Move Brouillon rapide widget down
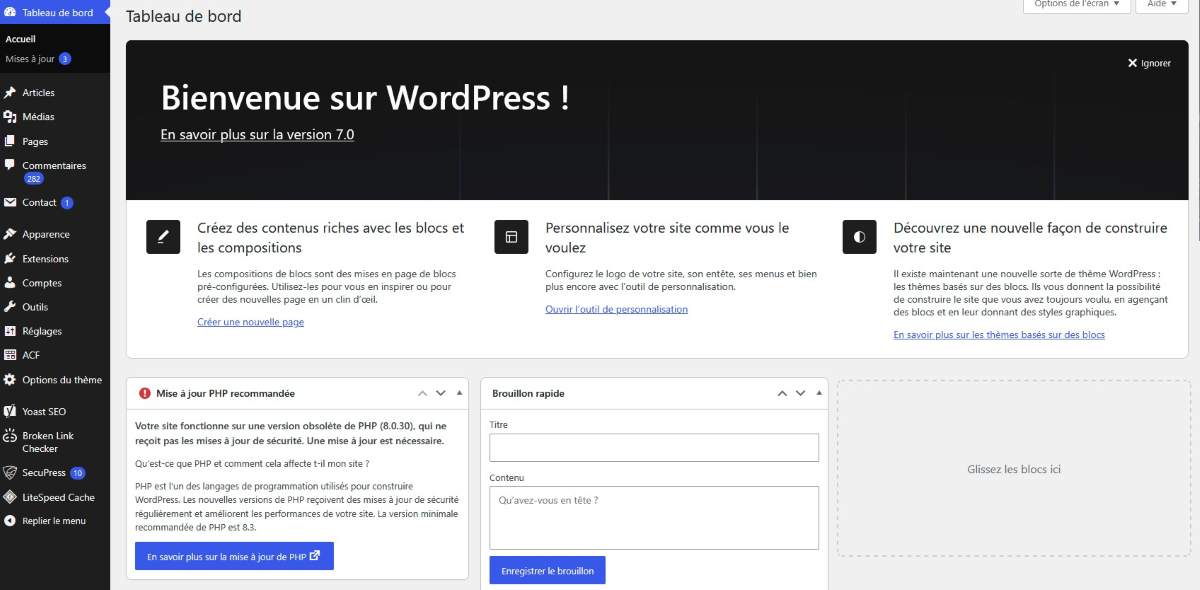The width and height of the screenshot is (1200, 590). coord(800,393)
